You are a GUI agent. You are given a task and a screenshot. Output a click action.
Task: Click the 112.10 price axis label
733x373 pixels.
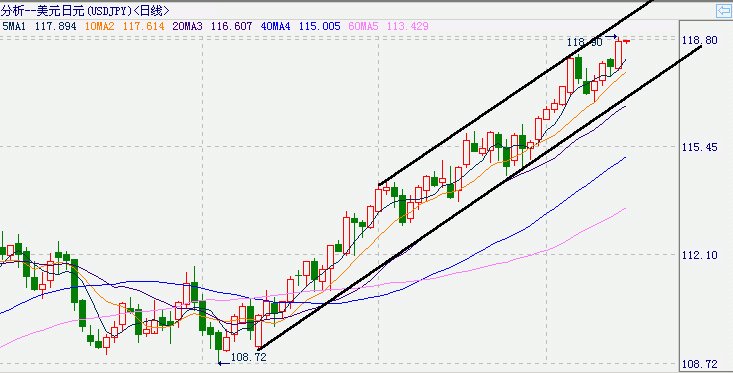[x=699, y=256]
